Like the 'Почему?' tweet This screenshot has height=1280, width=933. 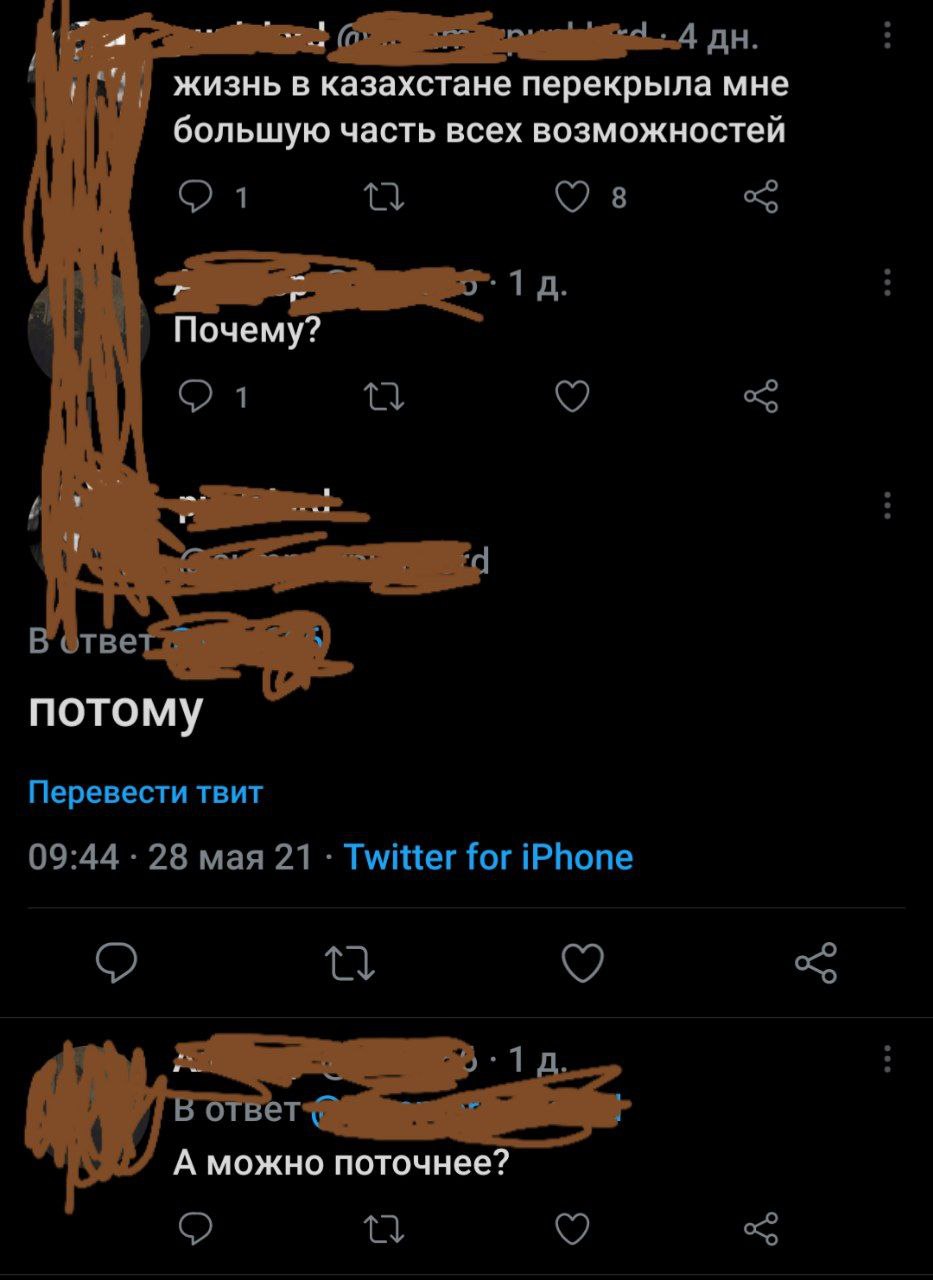[x=573, y=397]
